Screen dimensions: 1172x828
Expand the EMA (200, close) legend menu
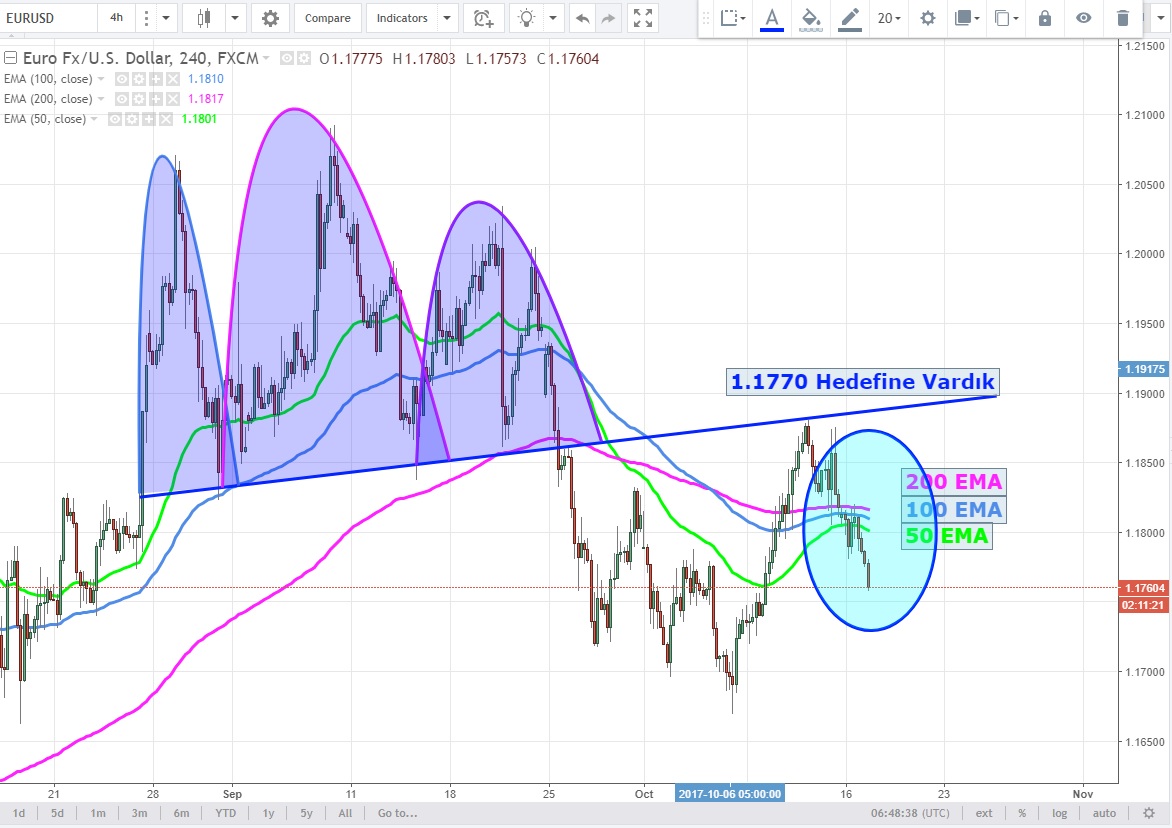(98, 99)
